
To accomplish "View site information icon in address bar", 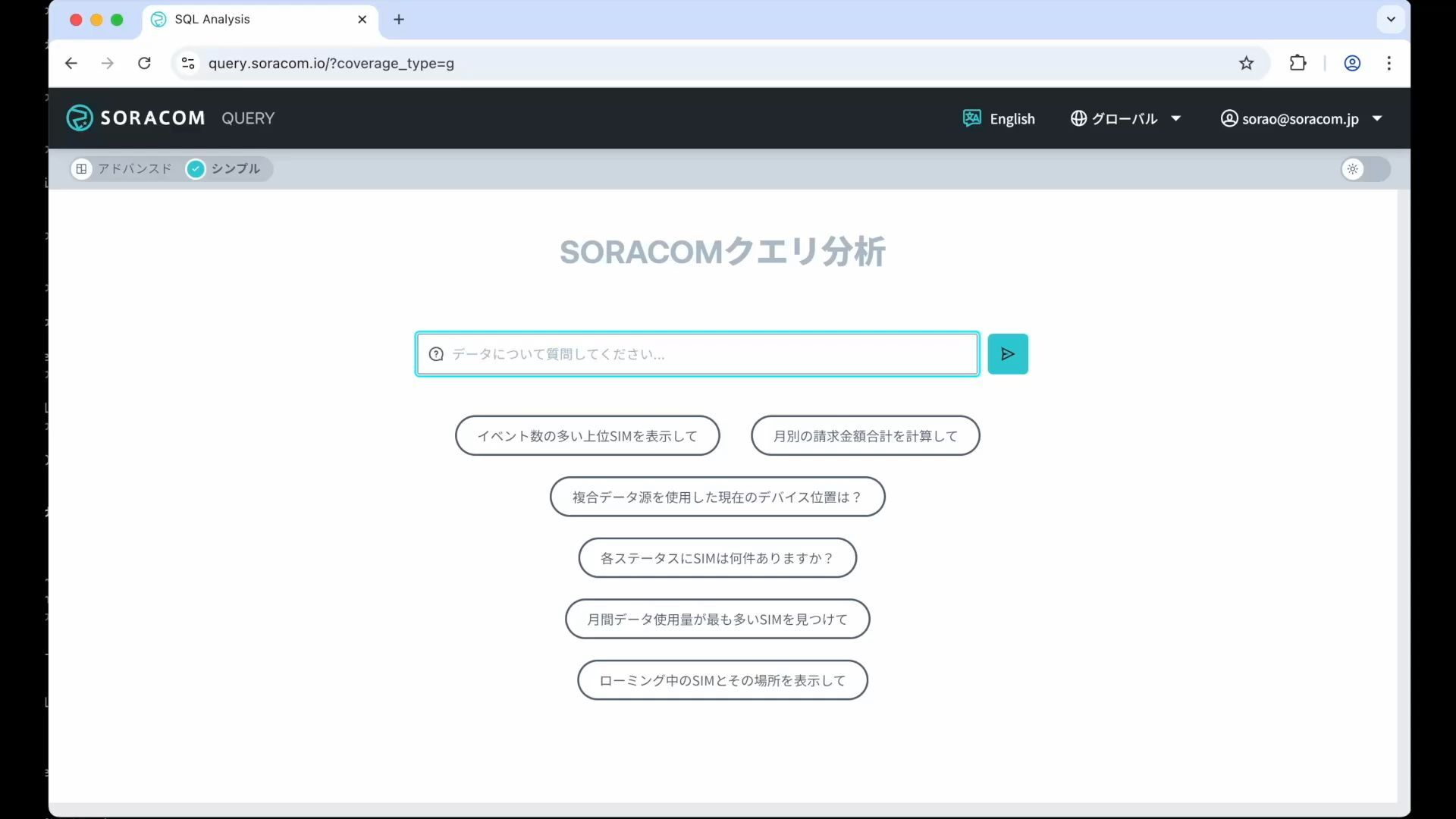I will coord(188,63).
